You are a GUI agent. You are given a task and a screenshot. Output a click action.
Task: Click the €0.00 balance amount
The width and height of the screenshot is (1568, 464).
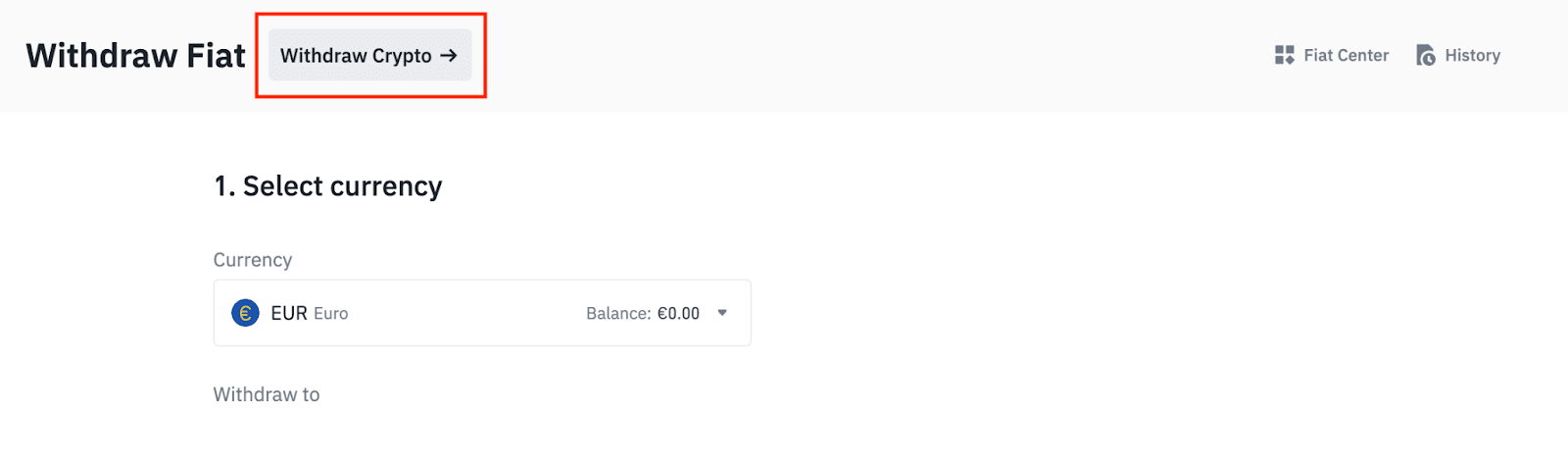(678, 314)
